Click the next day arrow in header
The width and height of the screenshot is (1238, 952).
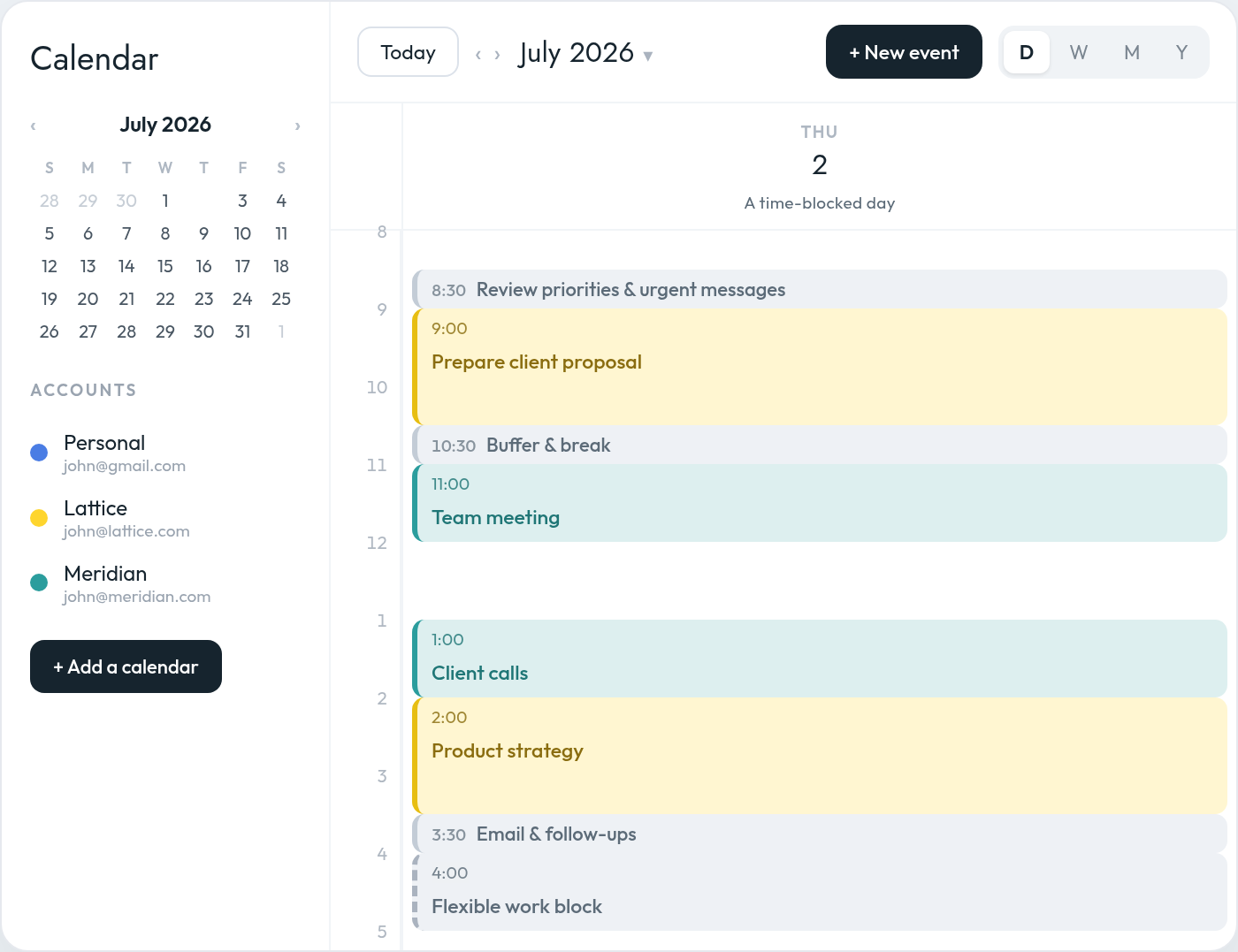497,54
